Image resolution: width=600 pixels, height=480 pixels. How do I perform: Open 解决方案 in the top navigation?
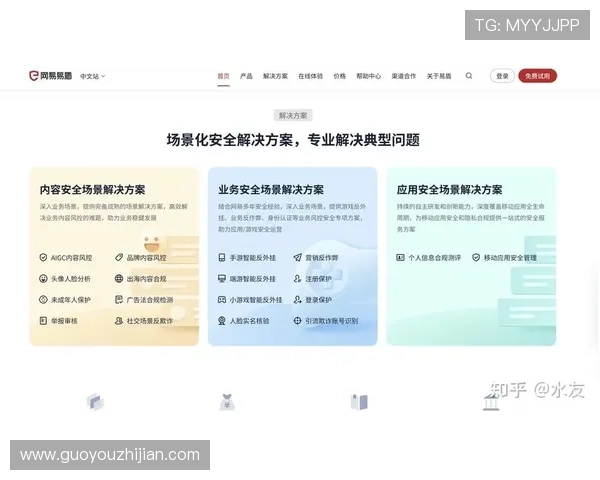275,76
